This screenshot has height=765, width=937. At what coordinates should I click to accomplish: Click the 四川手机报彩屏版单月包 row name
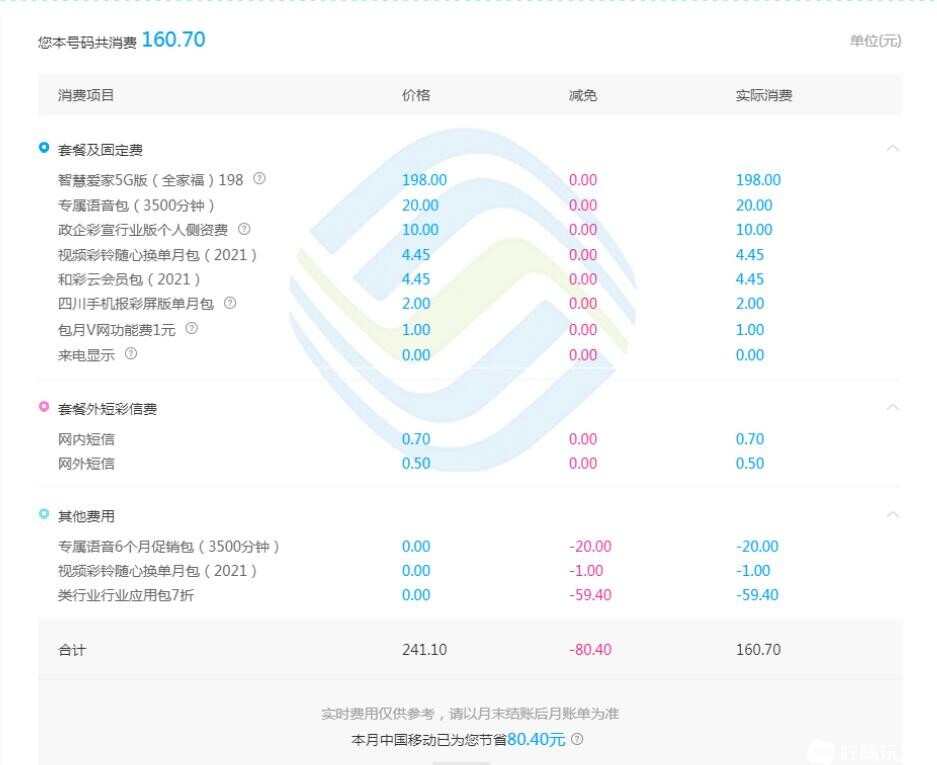click(136, 304)
